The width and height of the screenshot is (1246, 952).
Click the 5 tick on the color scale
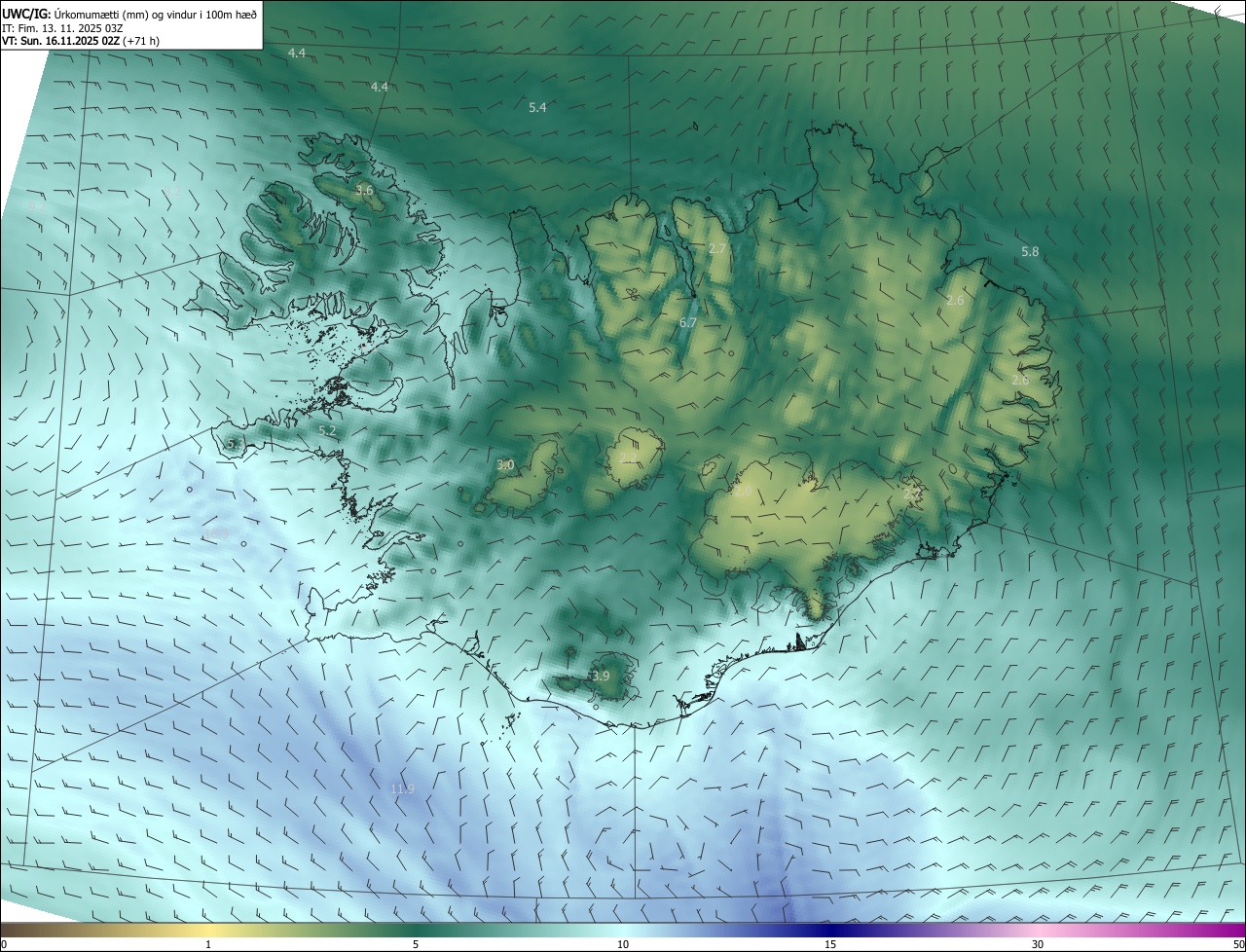pyautogui.click(x=416, y=944)
